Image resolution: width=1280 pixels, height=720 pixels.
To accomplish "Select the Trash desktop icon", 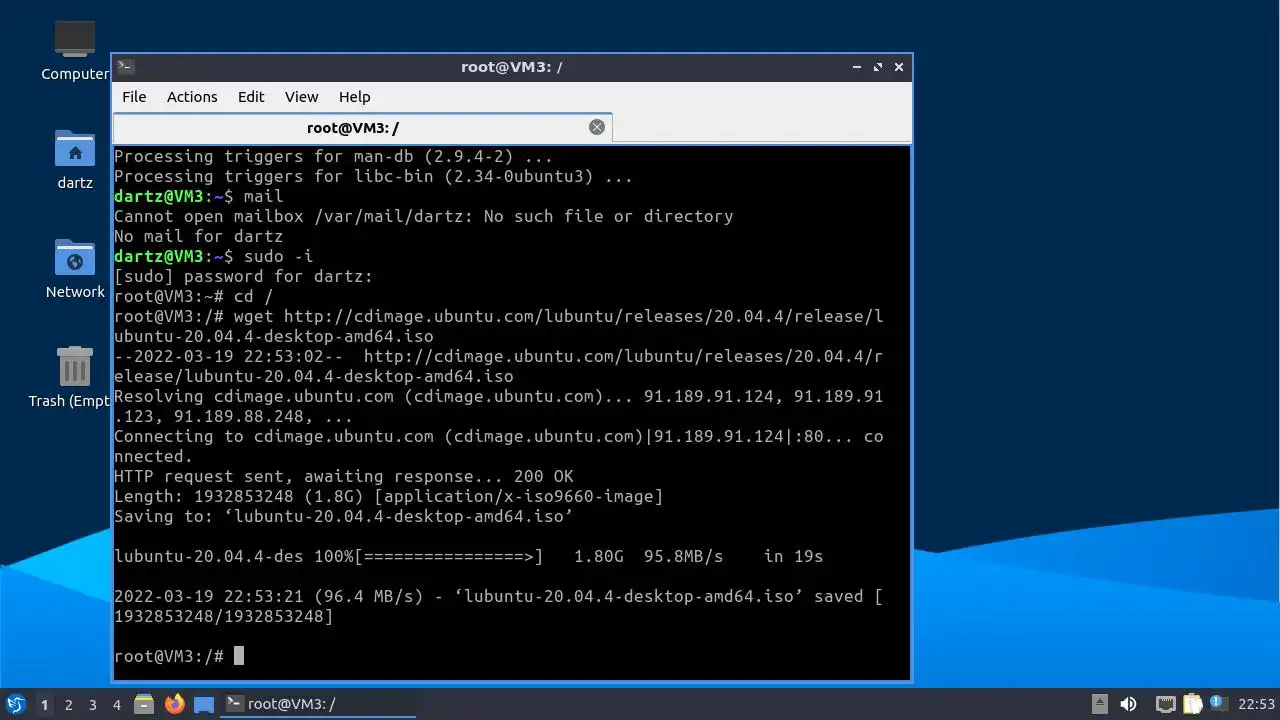I will coord(70,377).
